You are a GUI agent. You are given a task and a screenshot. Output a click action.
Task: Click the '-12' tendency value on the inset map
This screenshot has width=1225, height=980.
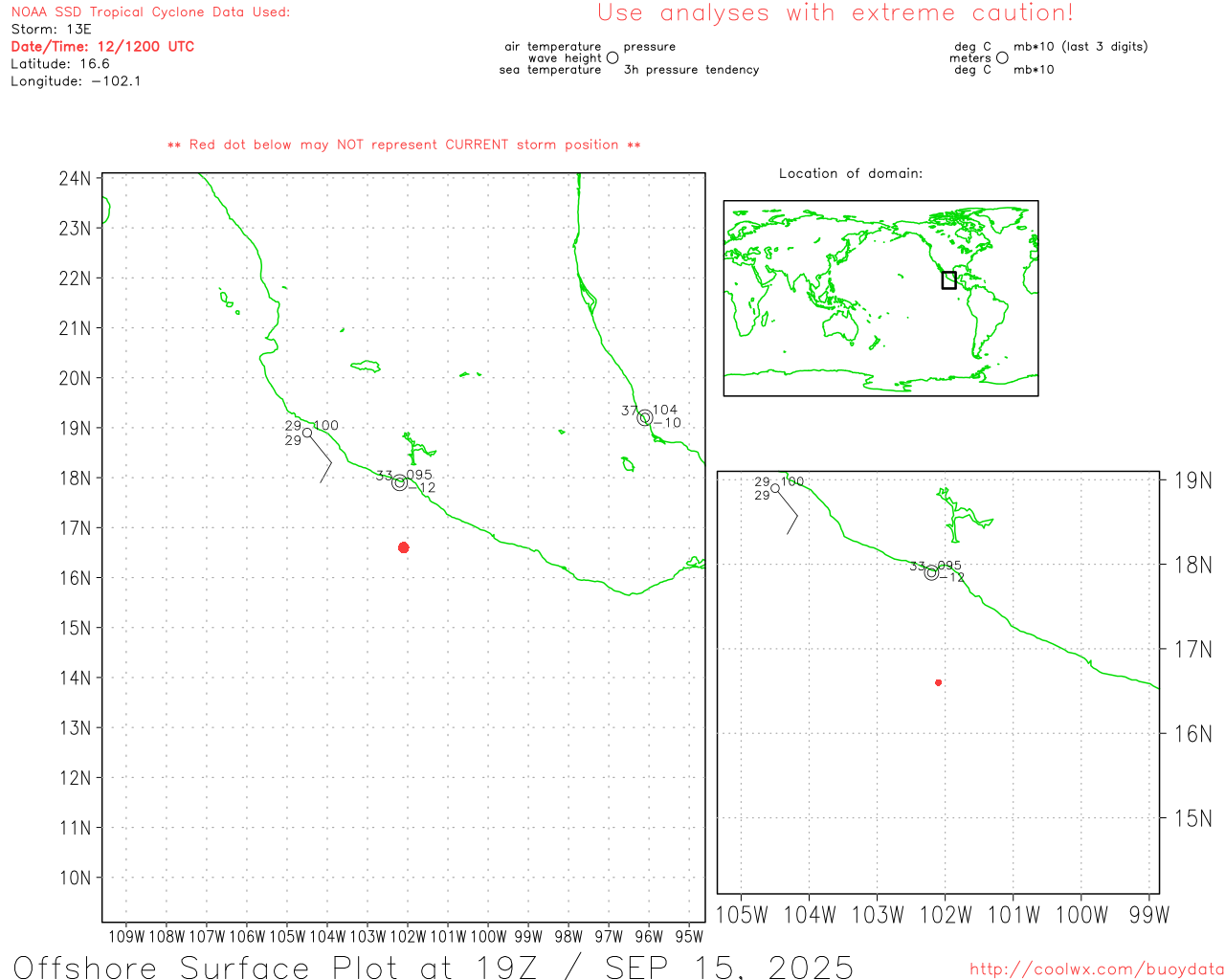[951, 577]
